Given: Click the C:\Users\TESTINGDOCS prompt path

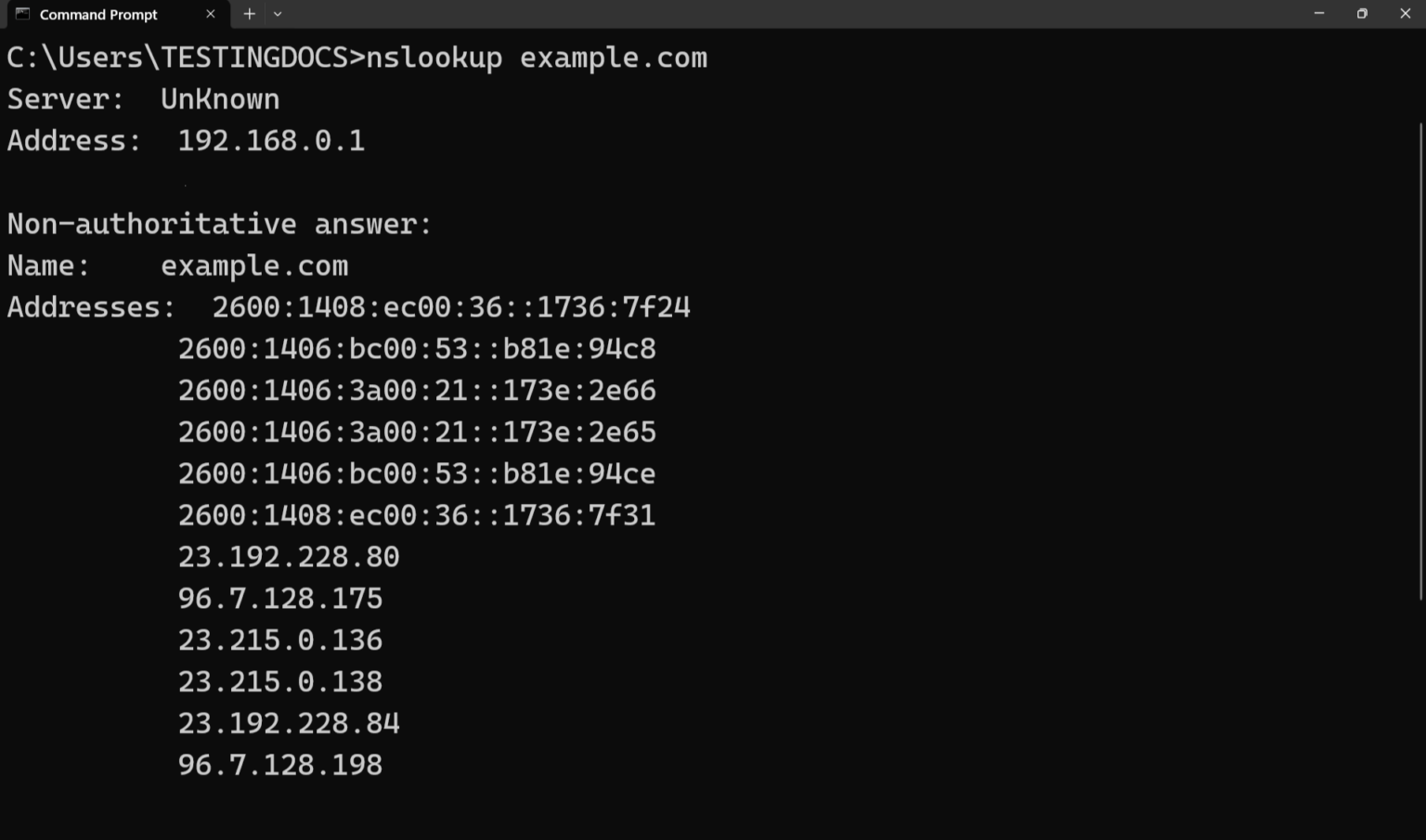Looking at the screenshot, I should point(172,58).
